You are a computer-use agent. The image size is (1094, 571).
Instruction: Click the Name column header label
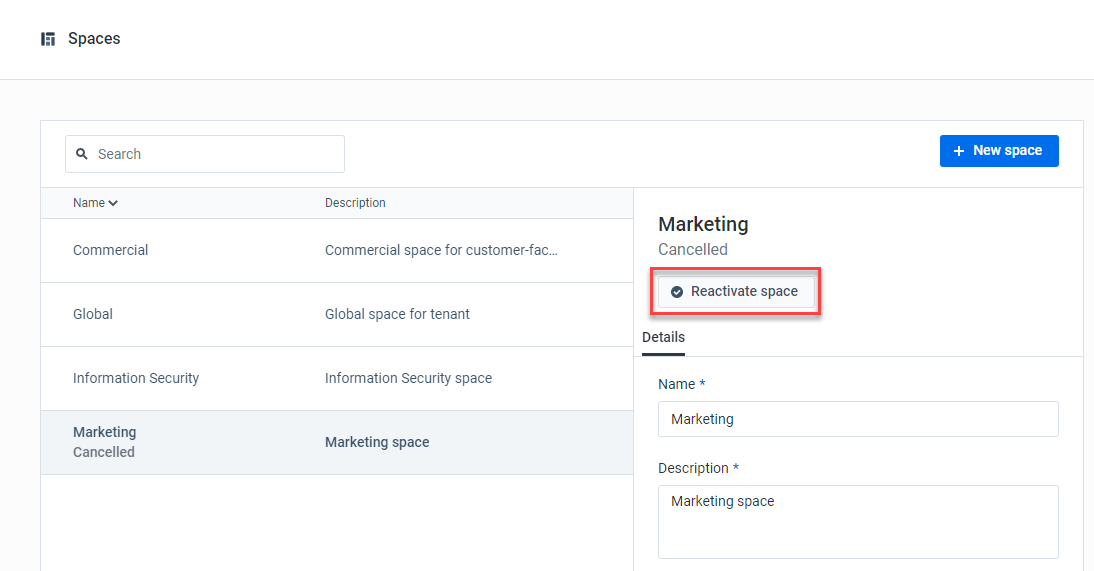click(89, 203)
